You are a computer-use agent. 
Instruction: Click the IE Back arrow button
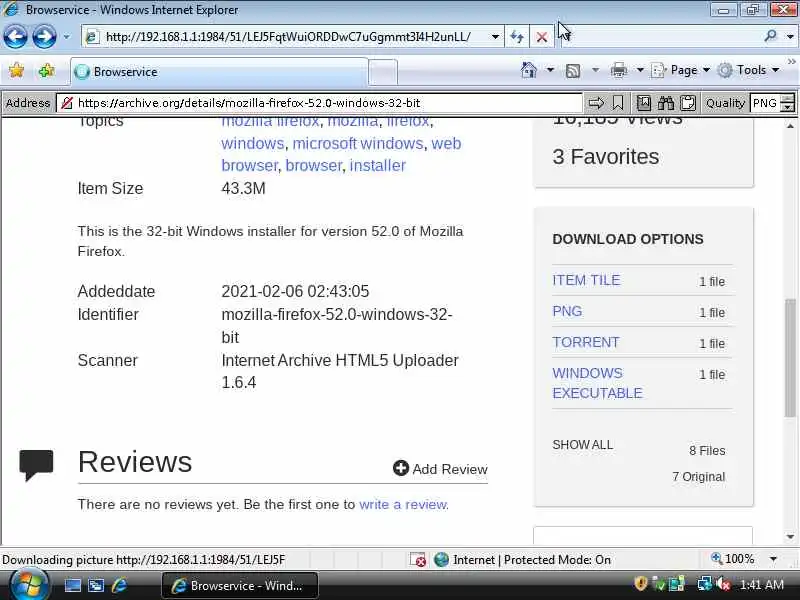pos(15,37)
